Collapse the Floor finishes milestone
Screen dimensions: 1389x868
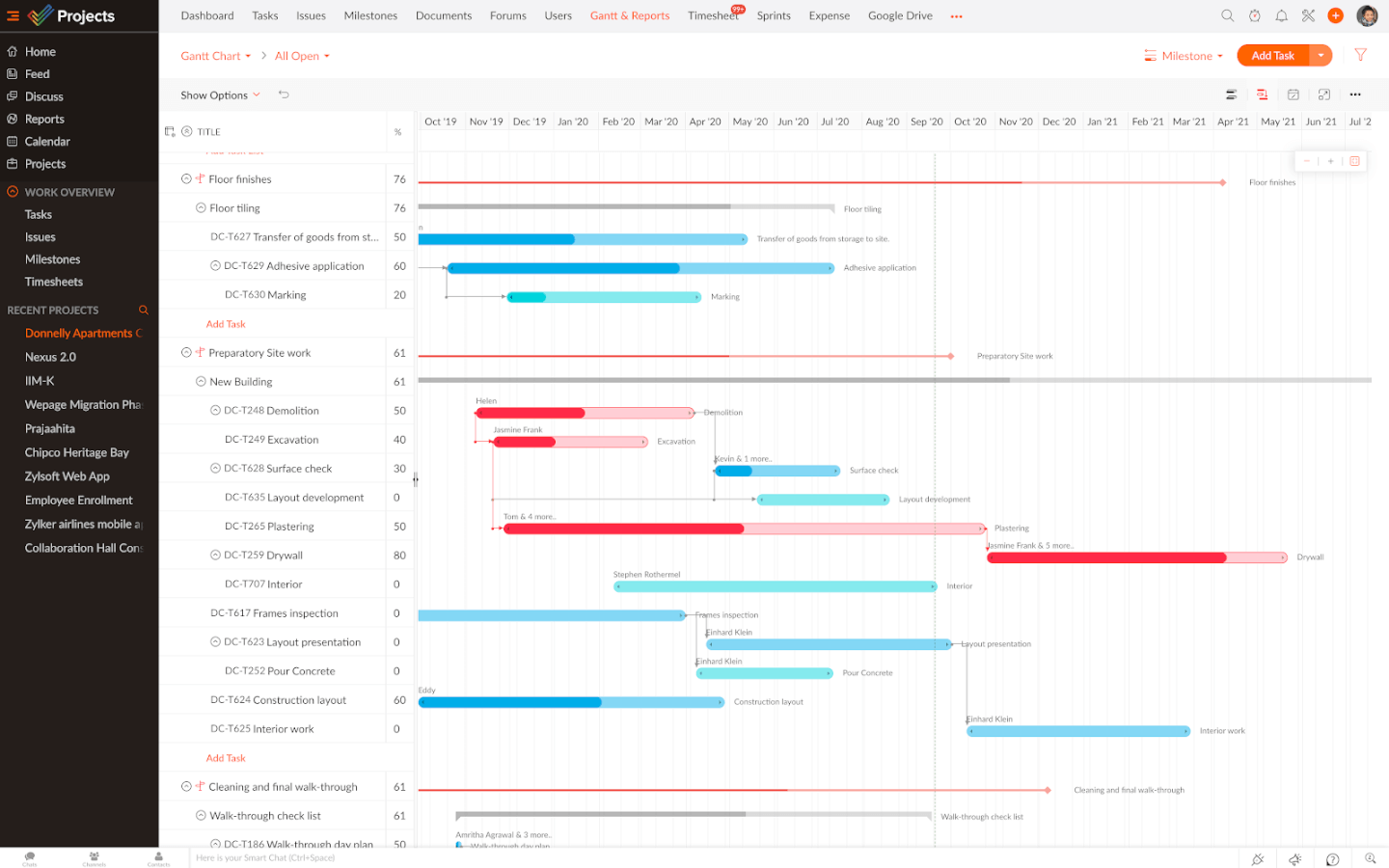tap(186, 178)
